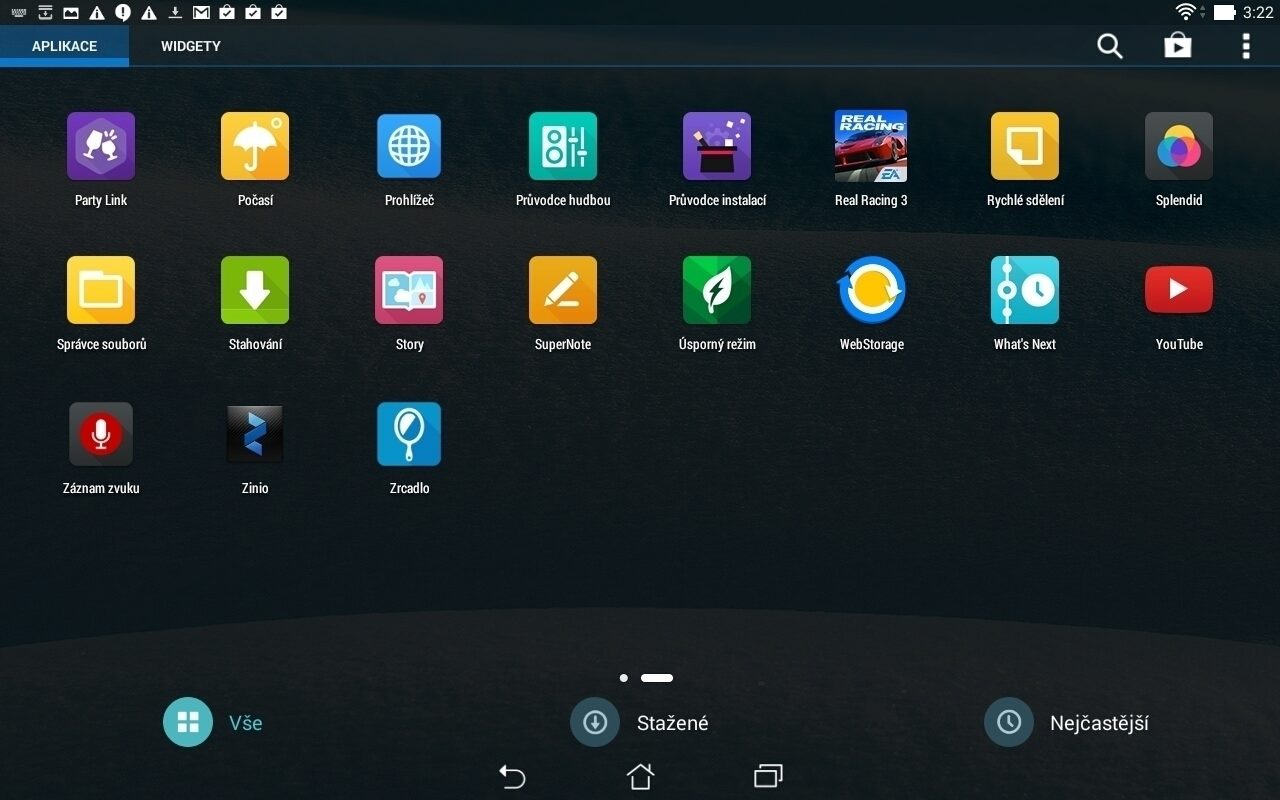Image resolution: width=1280 pixels, height=800 pixels.
Task: Open the three-dot overflow menu
Action: 1246,46
